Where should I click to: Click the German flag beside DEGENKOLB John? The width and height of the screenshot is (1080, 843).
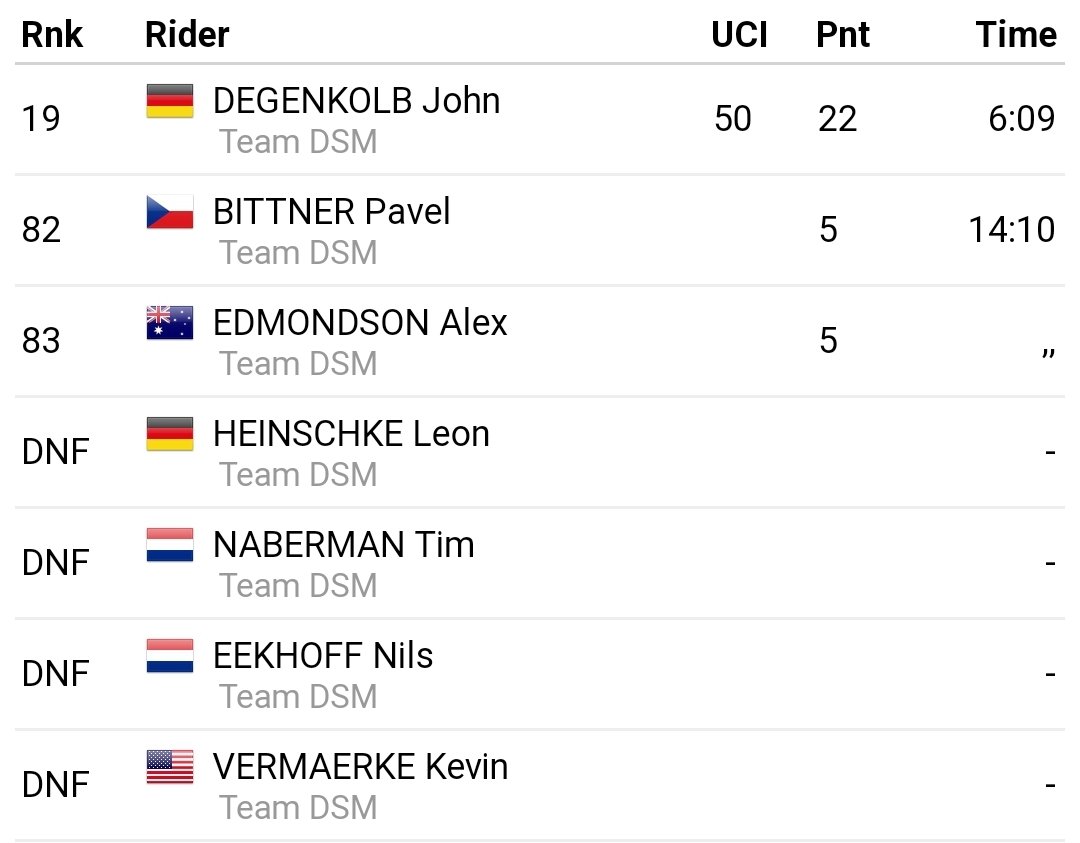170,101
